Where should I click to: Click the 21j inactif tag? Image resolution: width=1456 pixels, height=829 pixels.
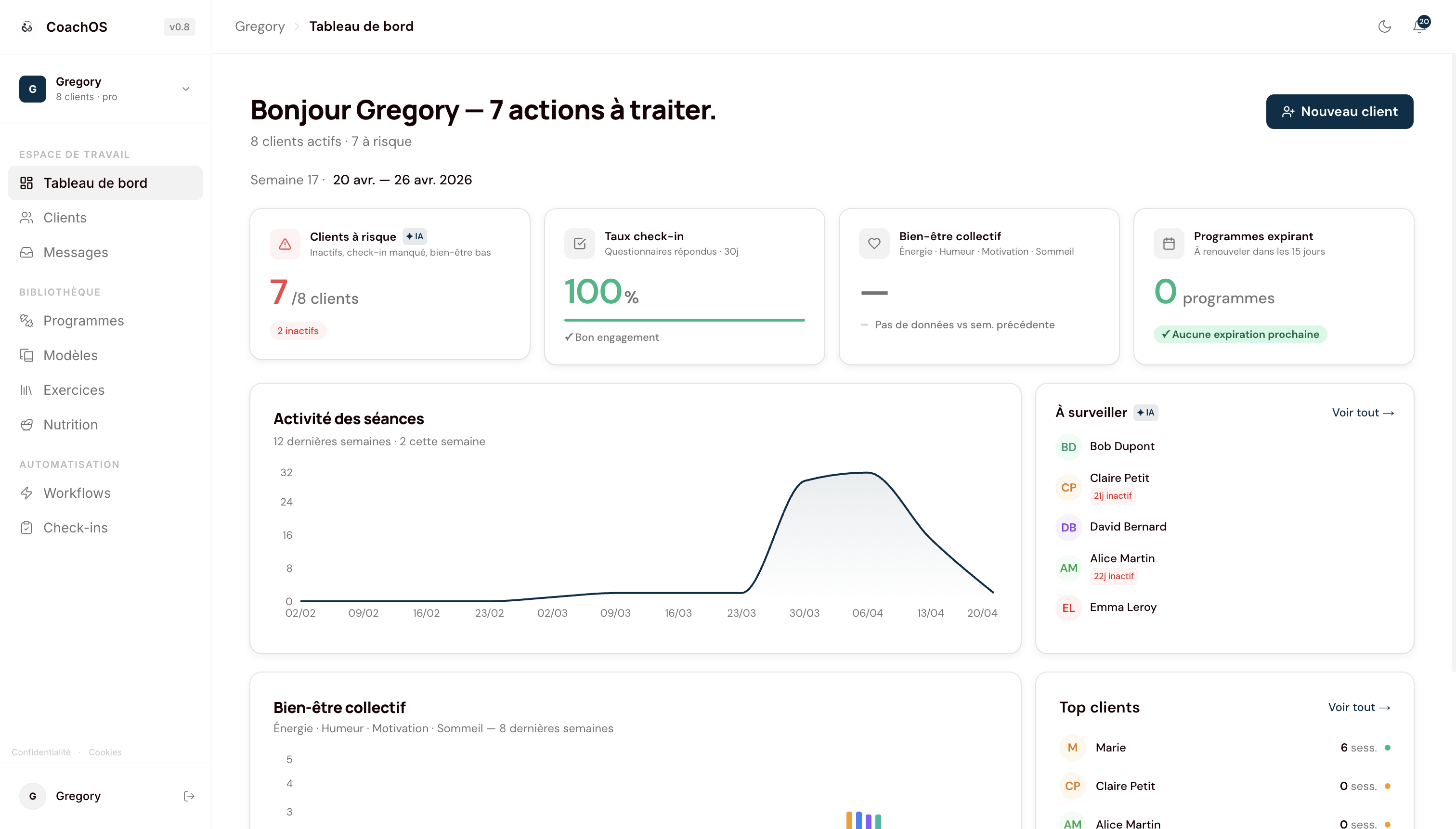pos(1113,496)
